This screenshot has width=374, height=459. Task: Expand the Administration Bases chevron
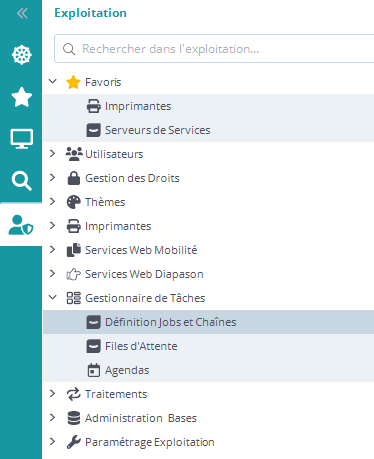pos(52,417)
